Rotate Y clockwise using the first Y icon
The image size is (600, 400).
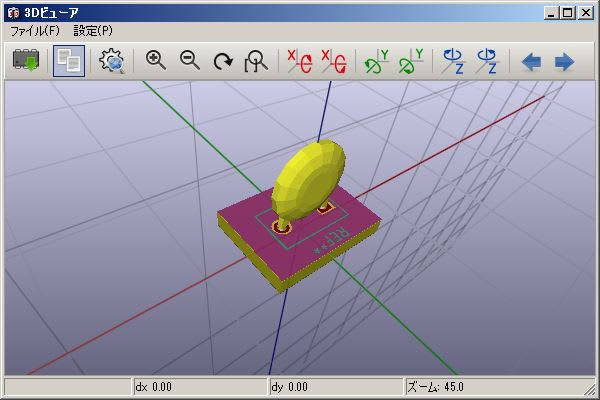coord(377,61)
